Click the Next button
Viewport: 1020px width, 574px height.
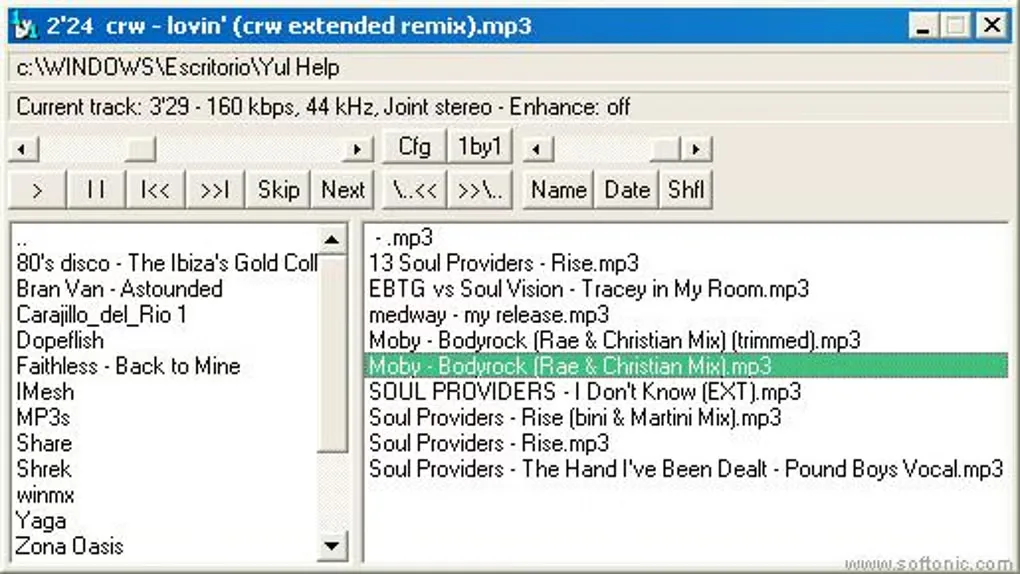[x=343, y=190]
